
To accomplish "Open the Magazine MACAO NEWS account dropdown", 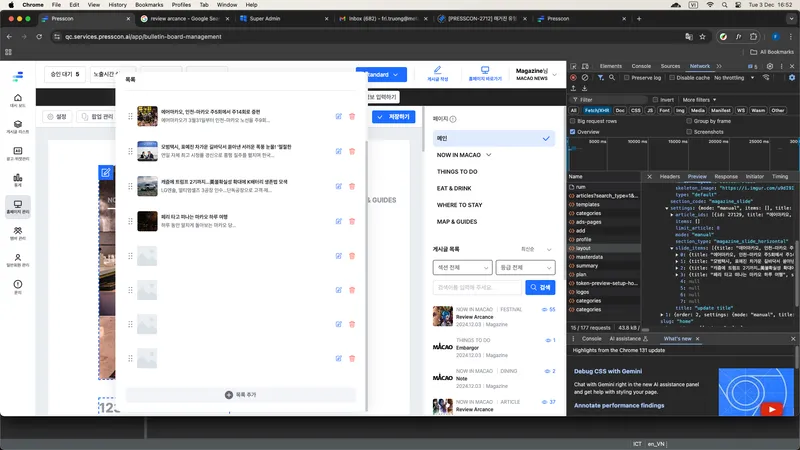I will [x=536, y=74].
